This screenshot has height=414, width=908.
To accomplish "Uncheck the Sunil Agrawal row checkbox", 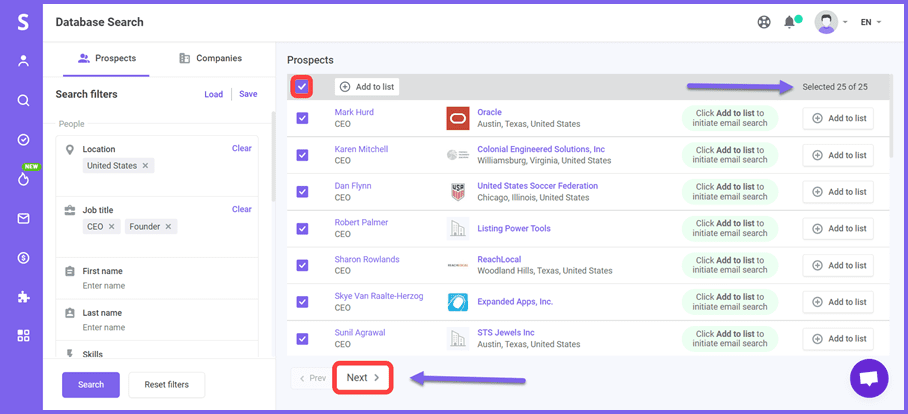I will pyautogui.click(x=302, y=338).
